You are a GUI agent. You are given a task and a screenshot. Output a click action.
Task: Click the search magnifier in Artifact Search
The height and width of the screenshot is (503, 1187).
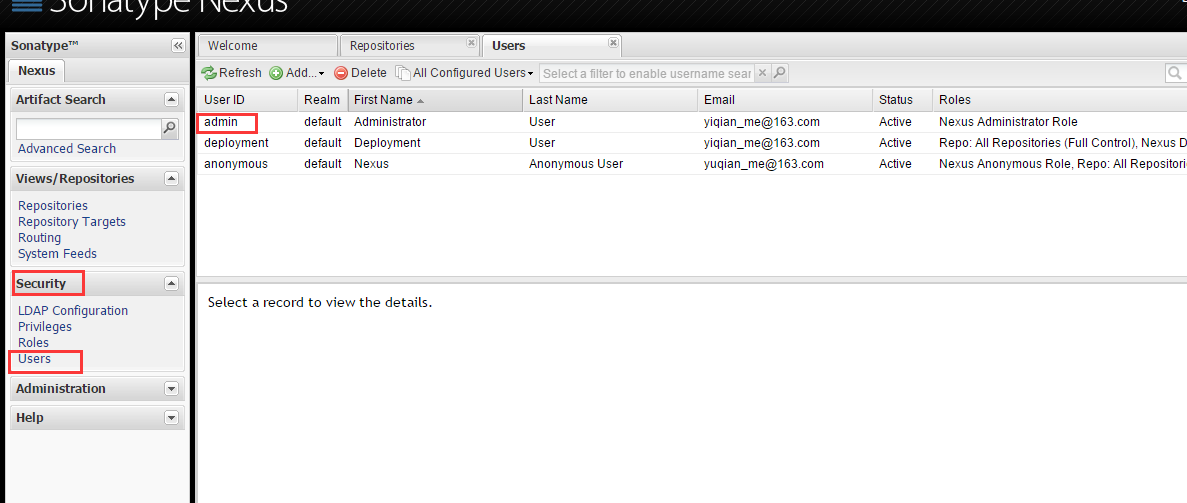click(x=170, y=128)
